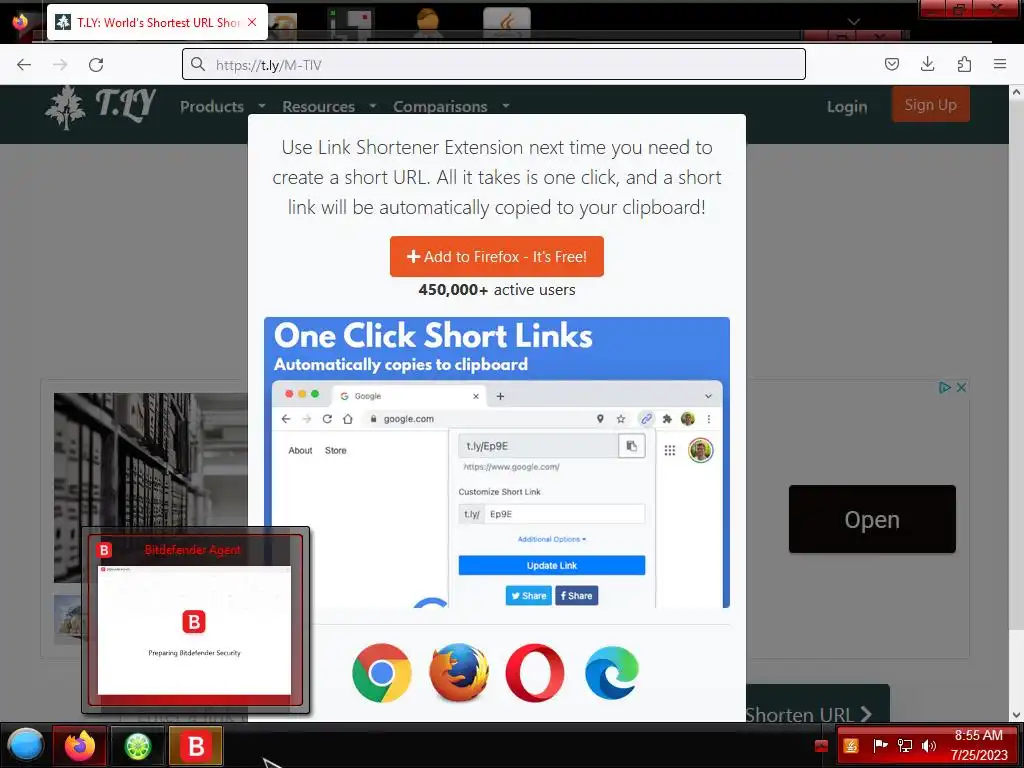Reload the current page

[x=96, y=65]
